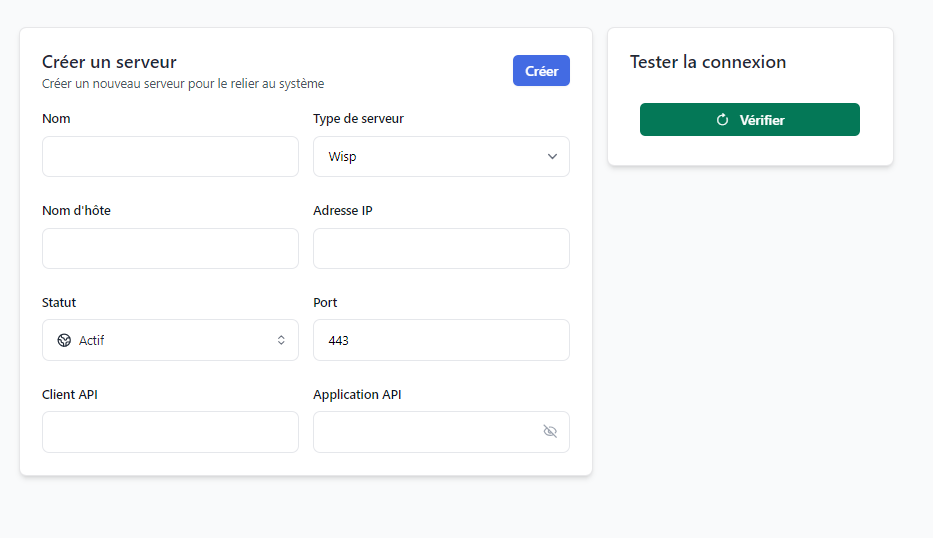The image size is (933, 538).
Task: Click the subtitle under Créer un serveur
Action: pyautogui.click(x=183, y=84)
